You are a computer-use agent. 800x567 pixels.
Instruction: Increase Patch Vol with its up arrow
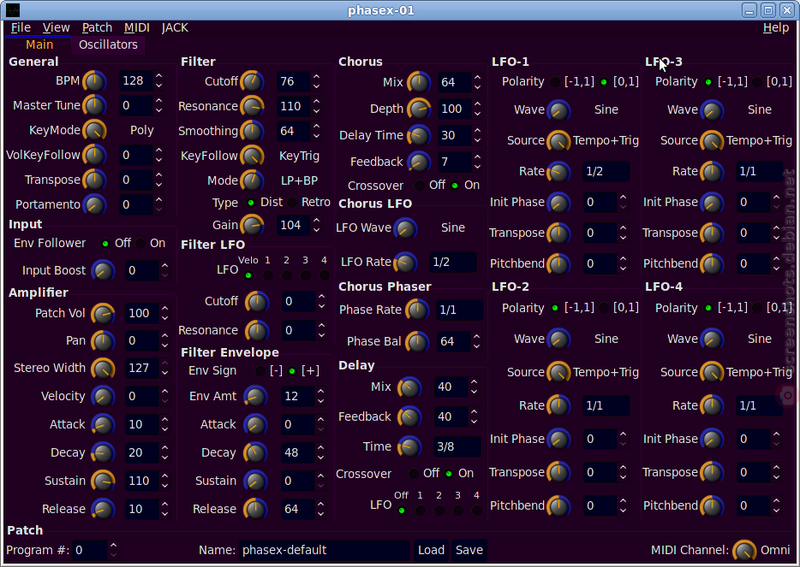(x=164, y=309)
